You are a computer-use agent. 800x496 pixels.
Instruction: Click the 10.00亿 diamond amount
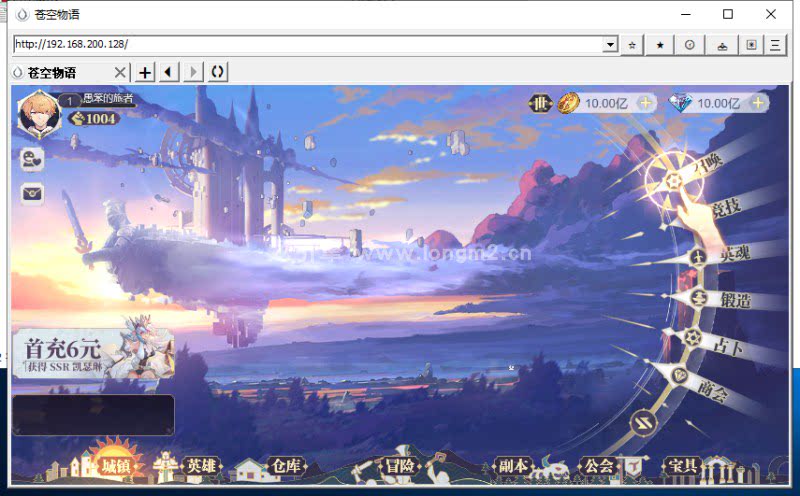(719, 104)
